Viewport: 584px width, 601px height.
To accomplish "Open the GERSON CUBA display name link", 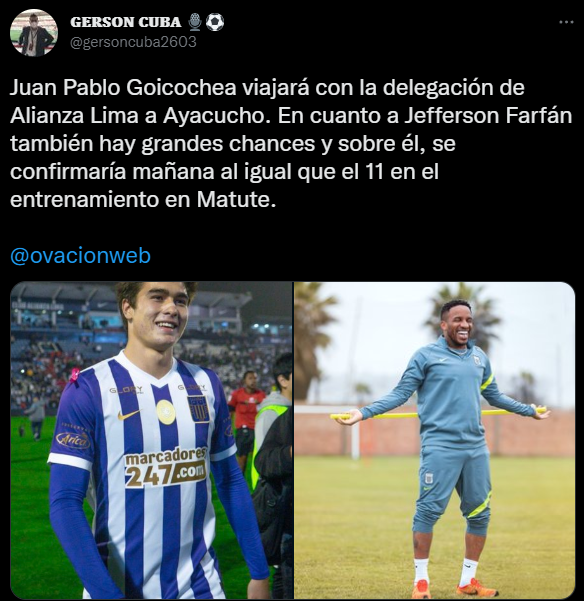I will click(x=125, y=22).
